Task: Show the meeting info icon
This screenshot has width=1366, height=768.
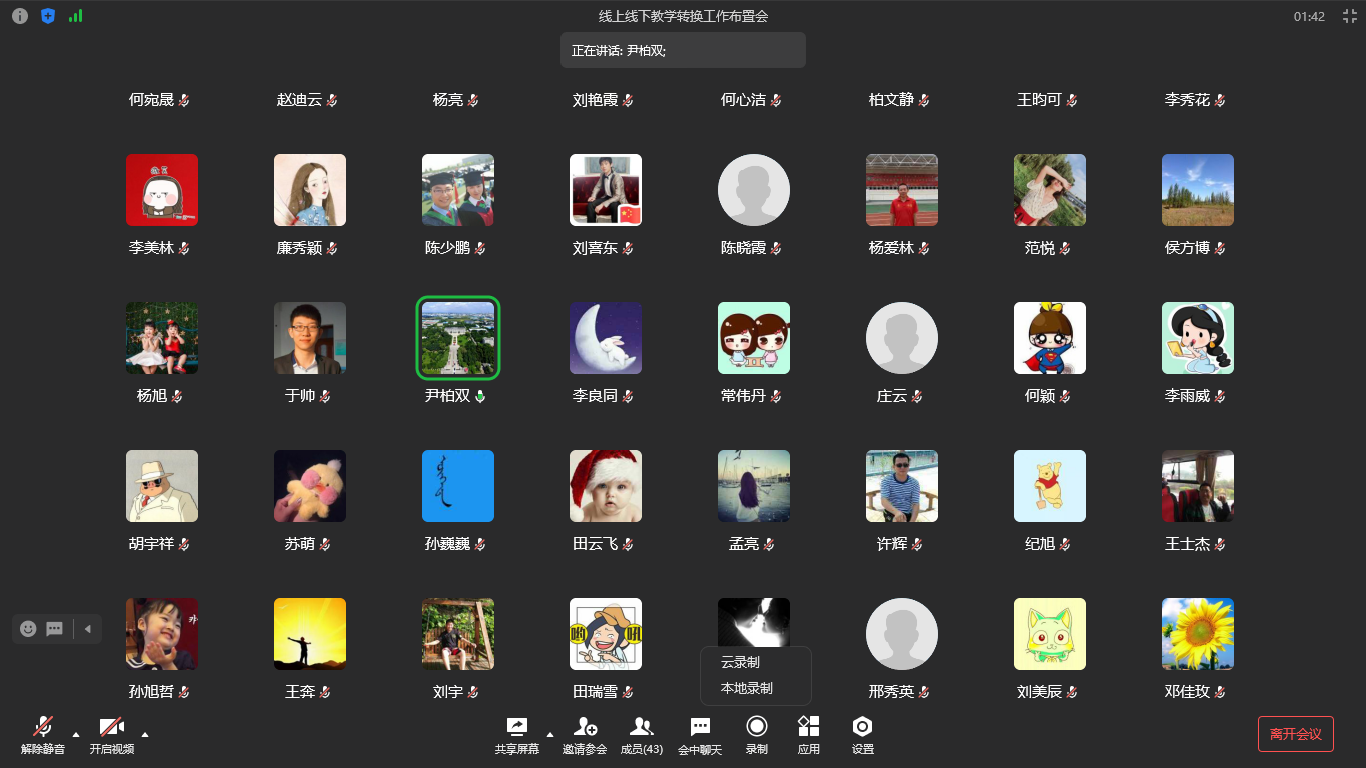Action: (20, 16)
